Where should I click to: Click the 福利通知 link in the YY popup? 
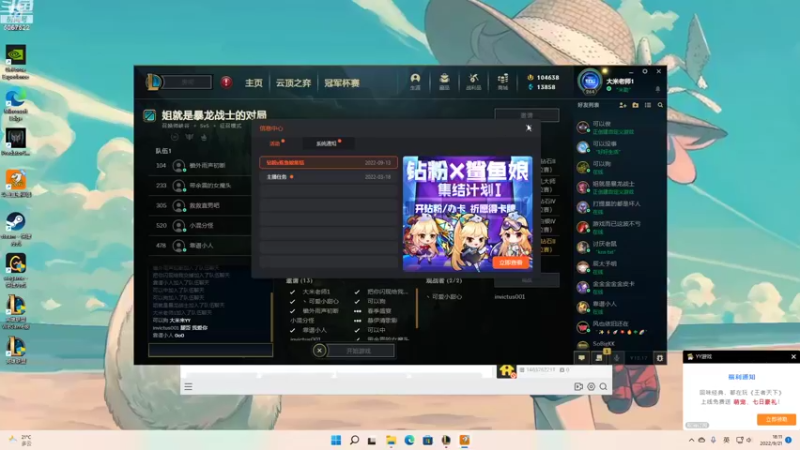741,377
